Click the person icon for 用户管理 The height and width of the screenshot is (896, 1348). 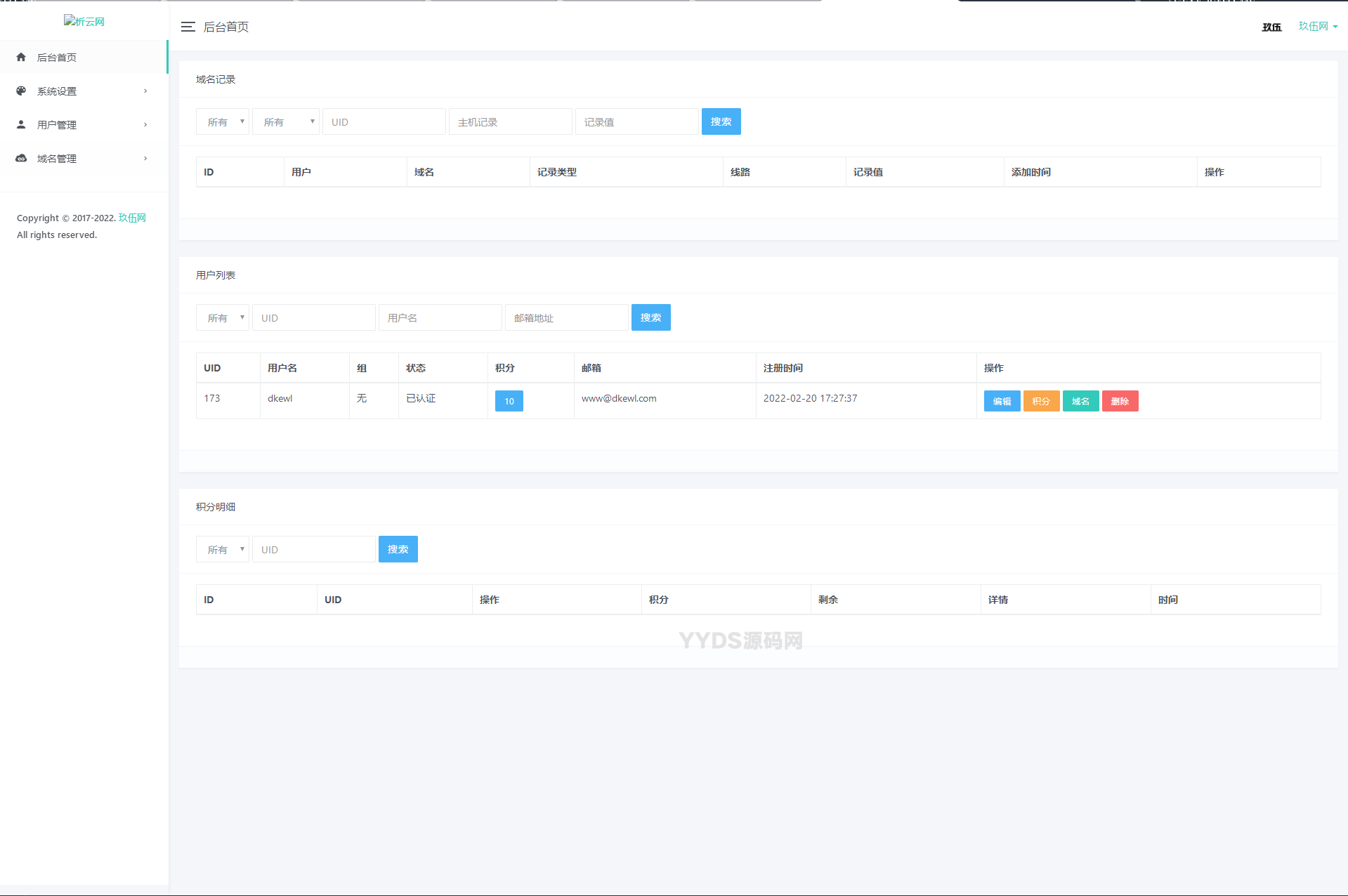click(21, 125)
